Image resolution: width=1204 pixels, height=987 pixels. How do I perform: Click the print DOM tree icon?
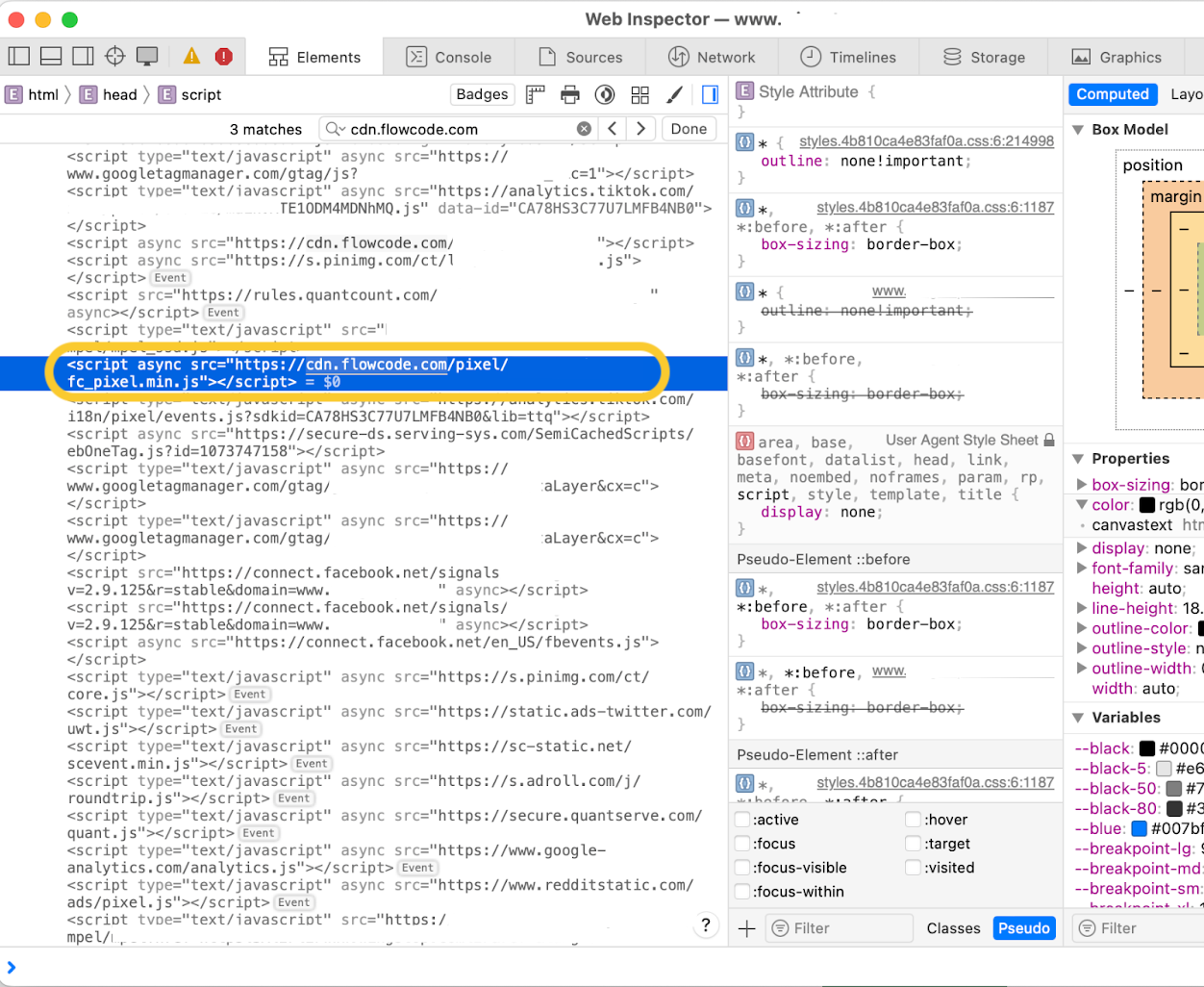570,93
